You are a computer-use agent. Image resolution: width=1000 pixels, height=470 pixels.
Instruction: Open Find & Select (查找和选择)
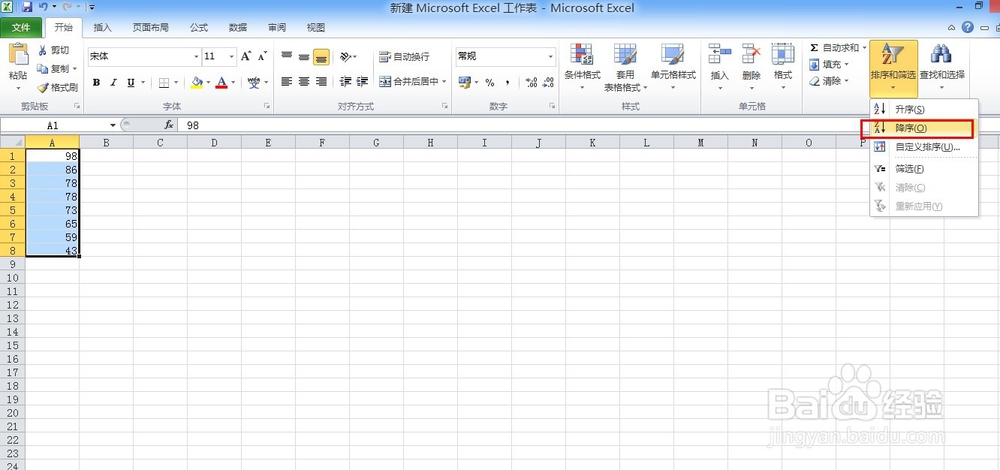942,68
